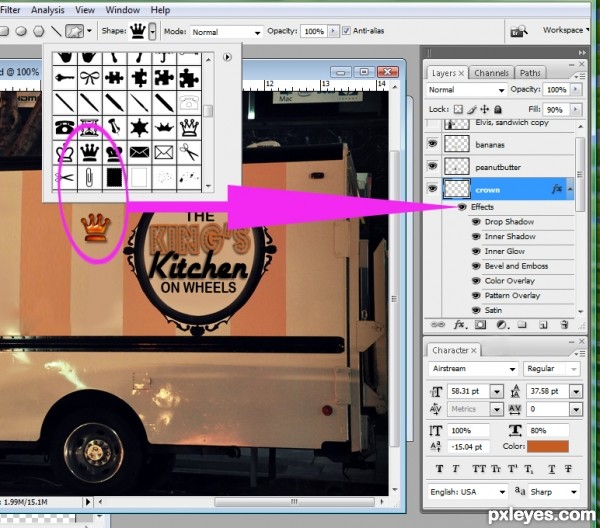Select the Line tool in options bar
Viewport: 600px width, 528px height.
pos(56,31)
